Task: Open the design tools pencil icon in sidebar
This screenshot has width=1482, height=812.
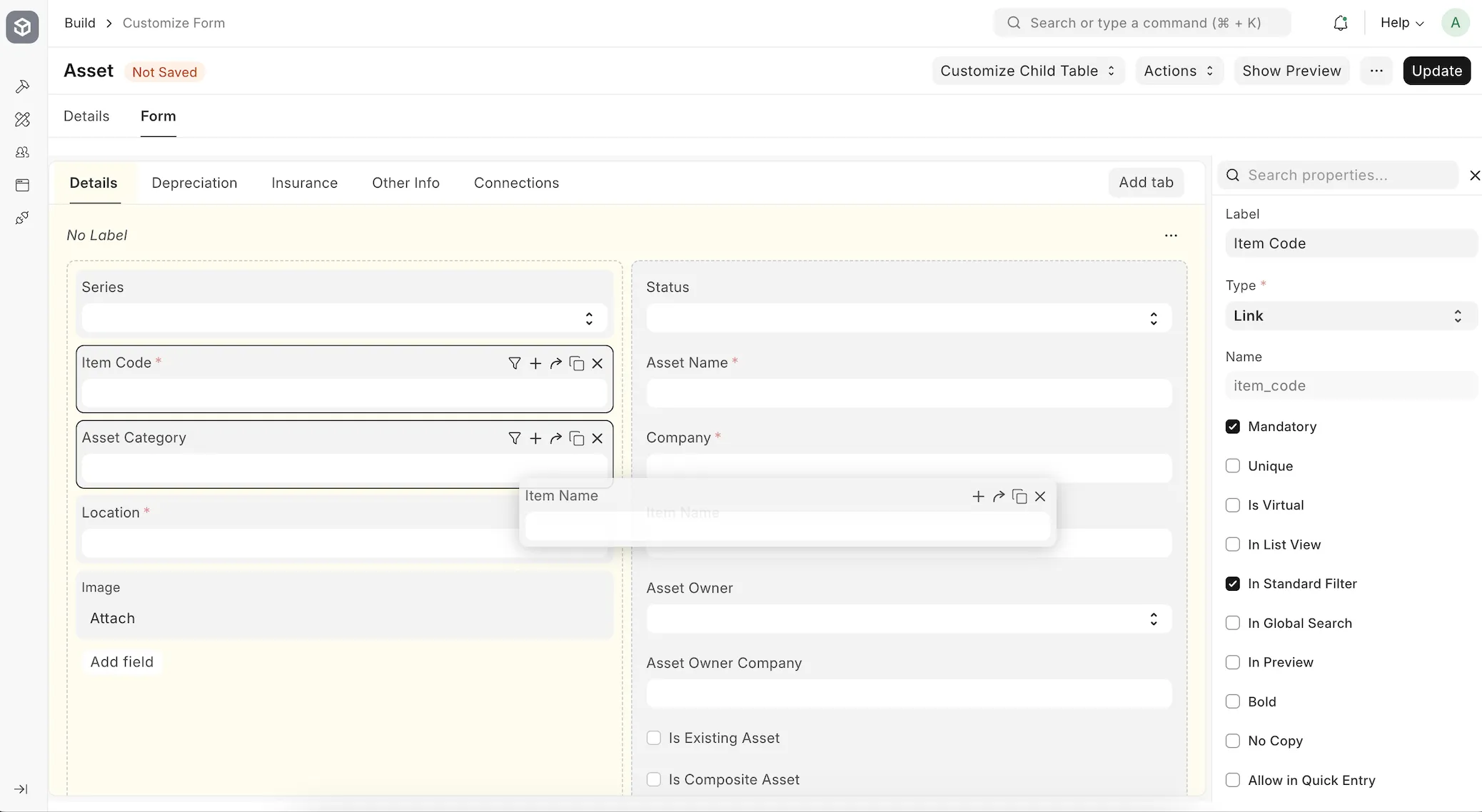Action: tap(22, 119)
